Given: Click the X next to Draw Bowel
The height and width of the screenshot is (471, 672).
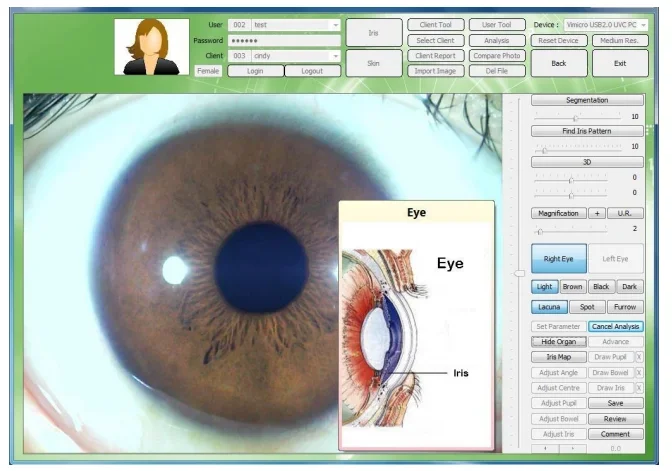Looking at the screenshot, I should 639,373.
